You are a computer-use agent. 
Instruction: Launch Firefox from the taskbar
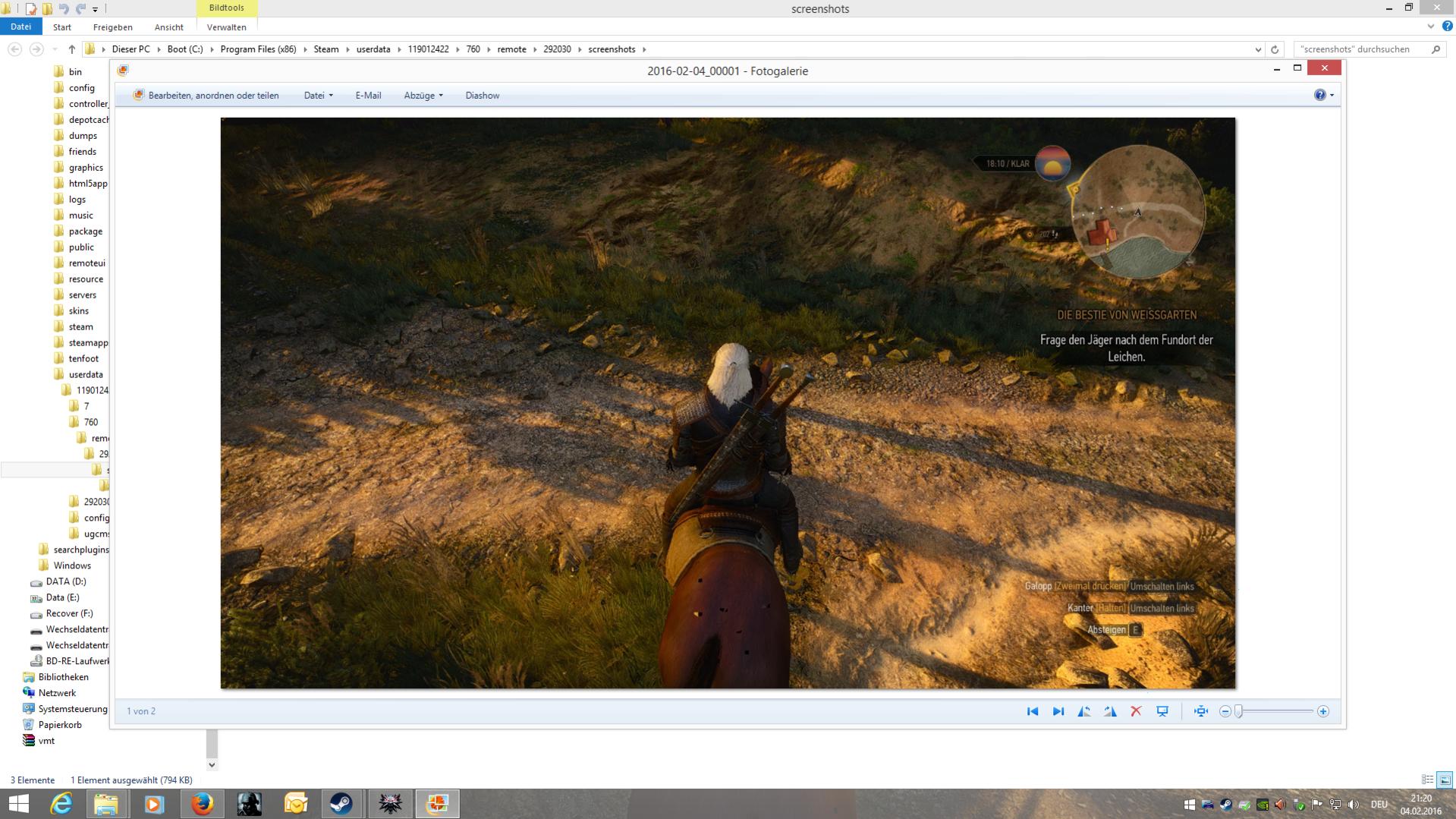coord(202,804)
